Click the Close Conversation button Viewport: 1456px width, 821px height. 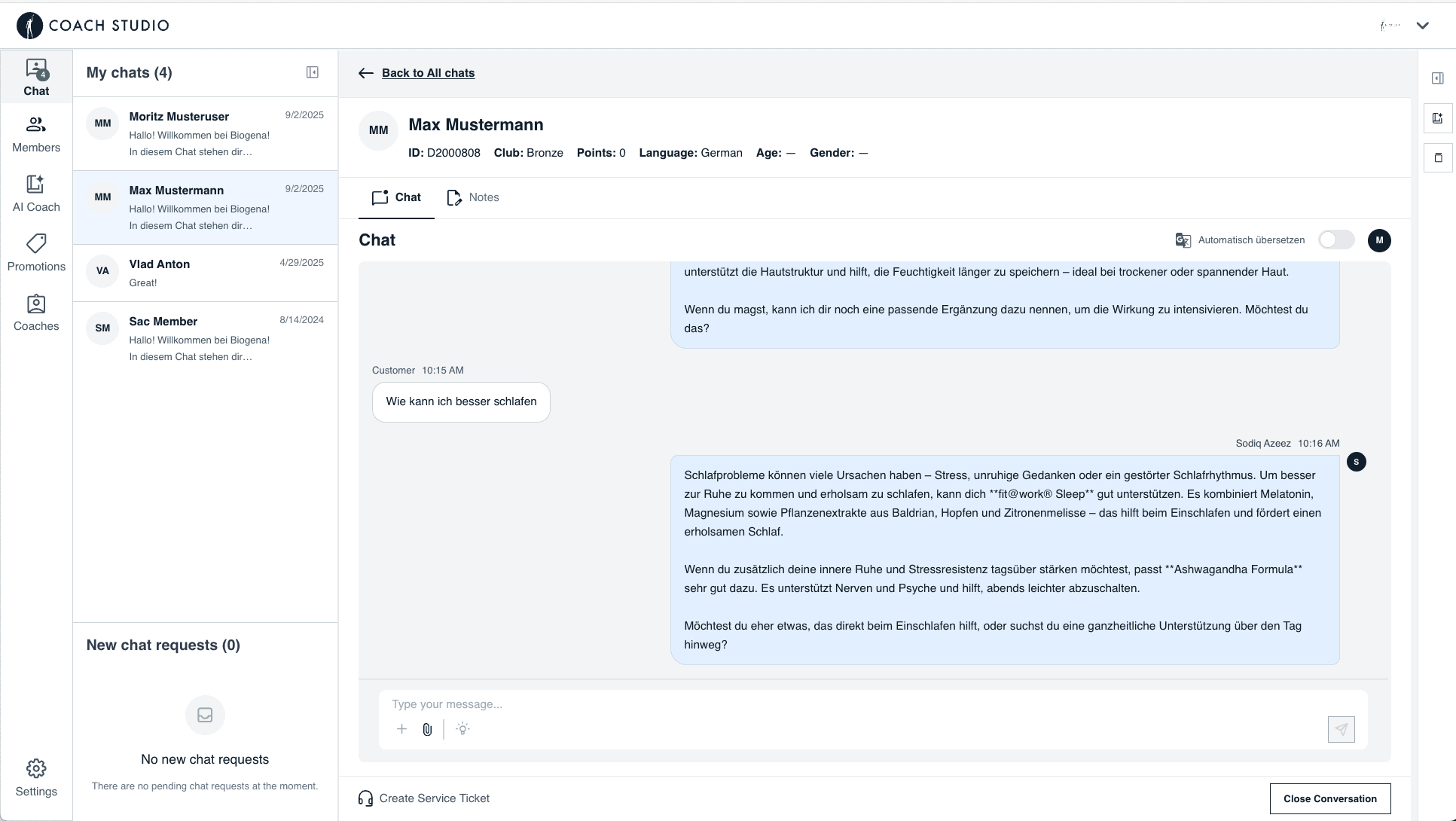[x=1329, y=798]
